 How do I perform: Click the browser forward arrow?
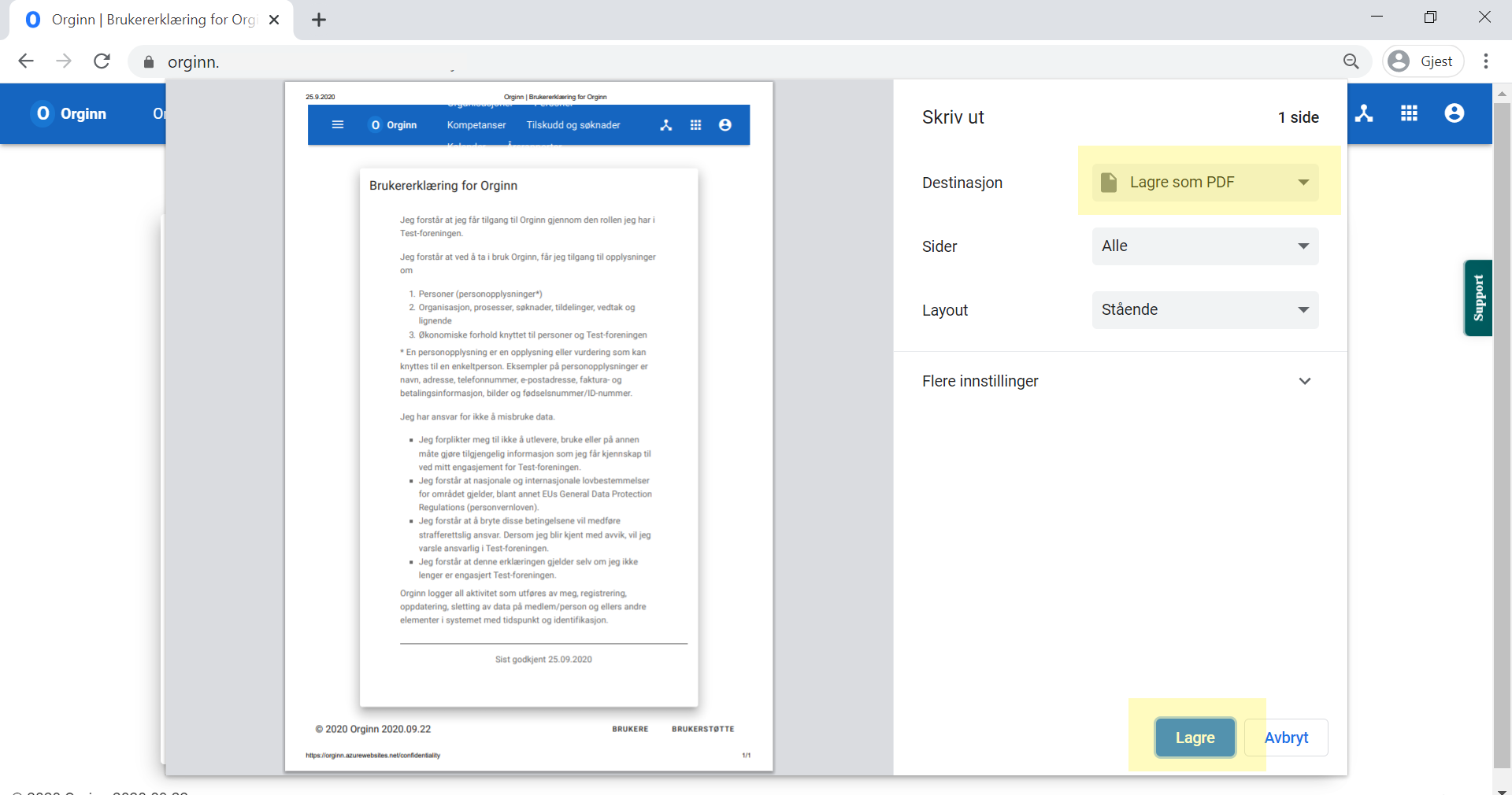(64, 61)
